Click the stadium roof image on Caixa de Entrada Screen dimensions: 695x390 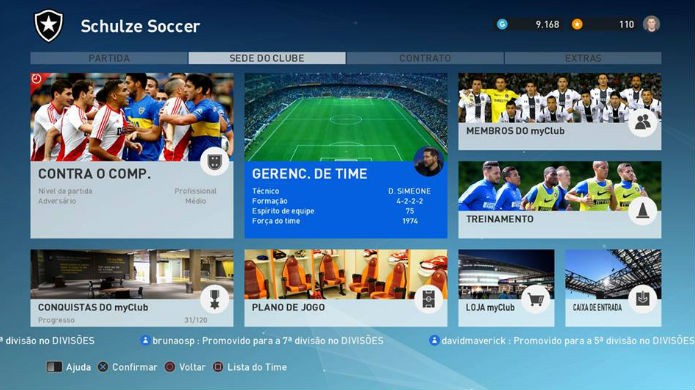pyautogui.click(x=613, y=274)
